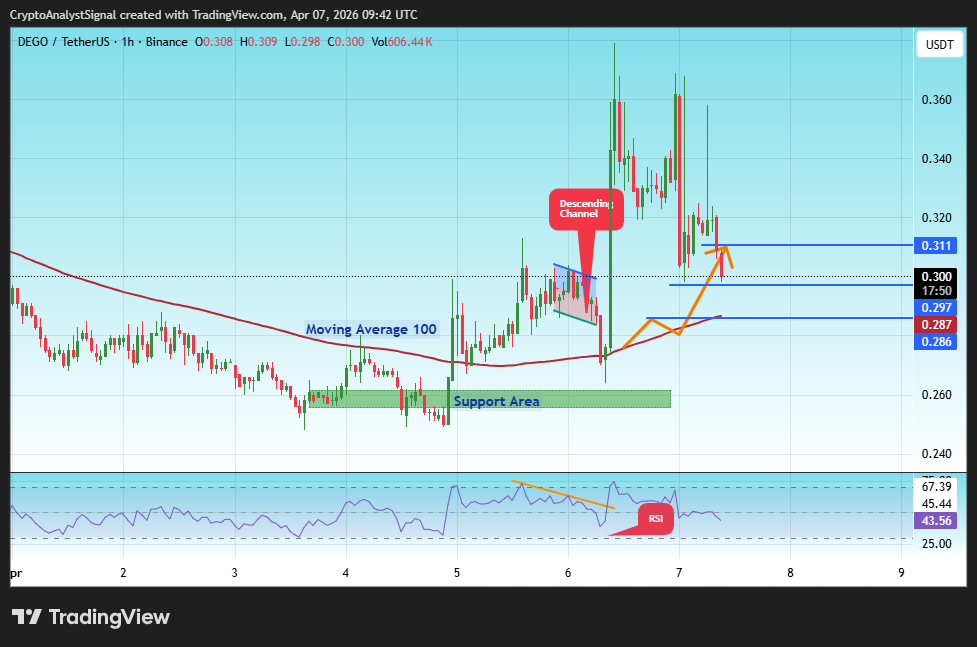Click date label 3 on time axis

point(234,572)
